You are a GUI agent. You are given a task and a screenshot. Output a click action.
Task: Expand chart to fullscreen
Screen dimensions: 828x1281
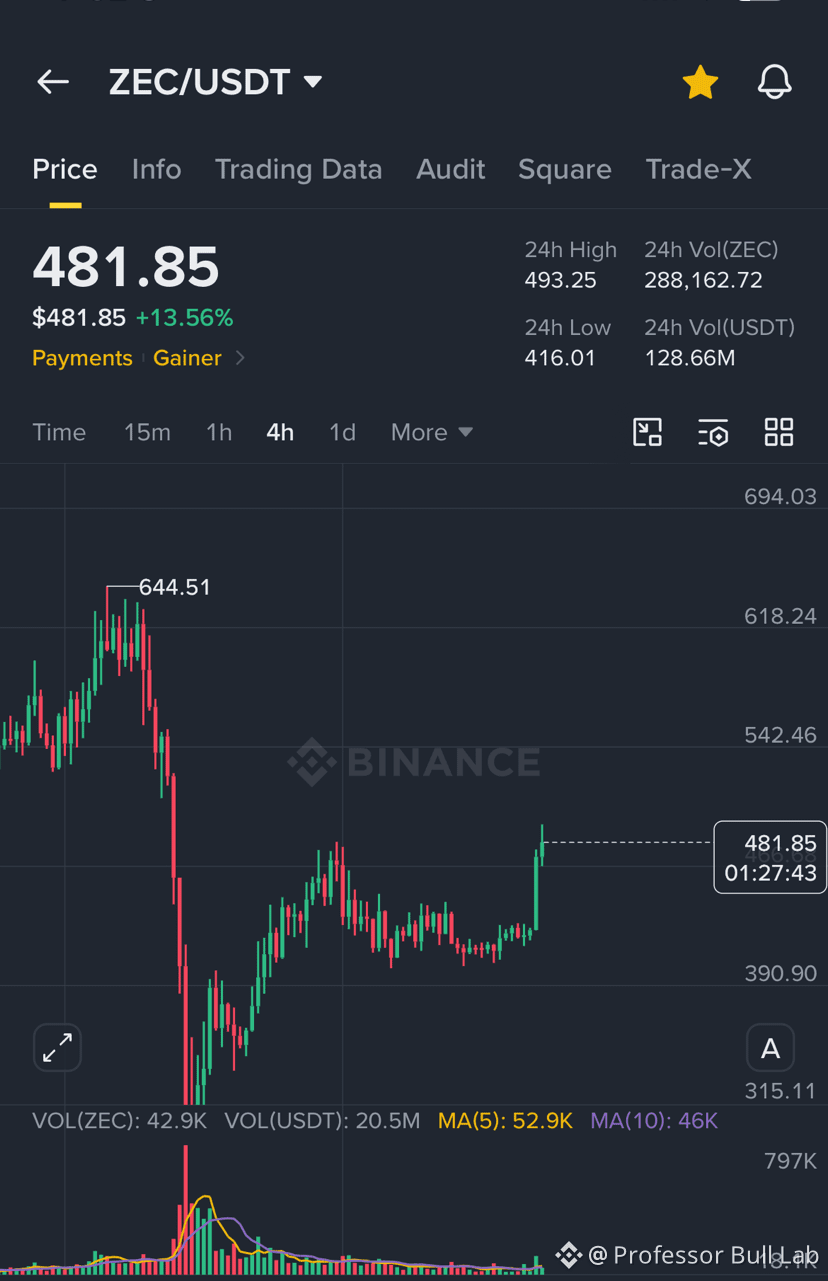pyautogui.click(x=57, y=1047)
